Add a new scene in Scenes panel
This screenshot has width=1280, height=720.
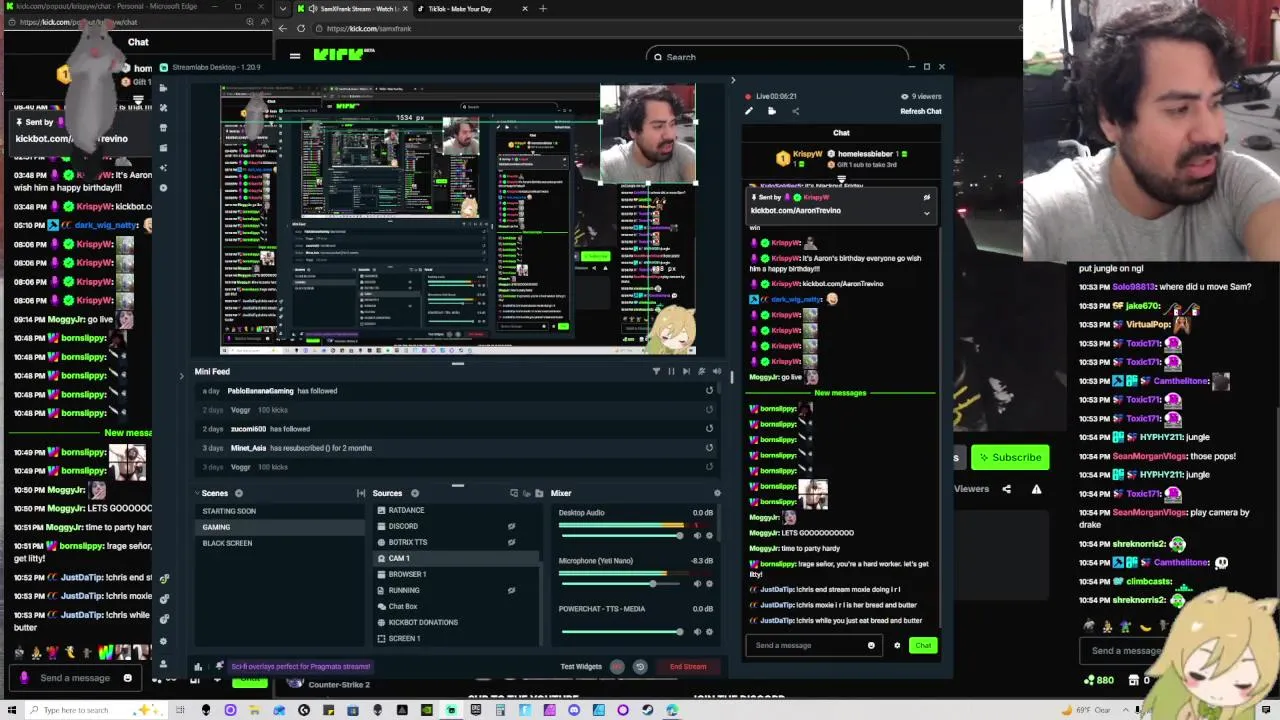(x=238, y=493)
